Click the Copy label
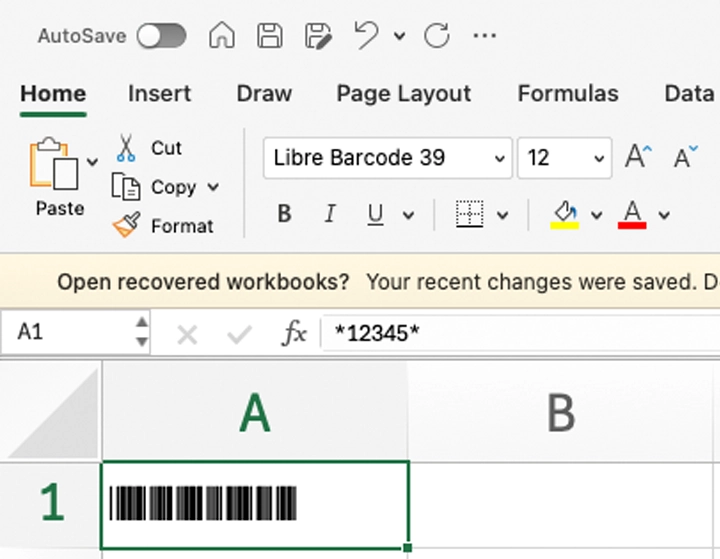 [174, 187]
